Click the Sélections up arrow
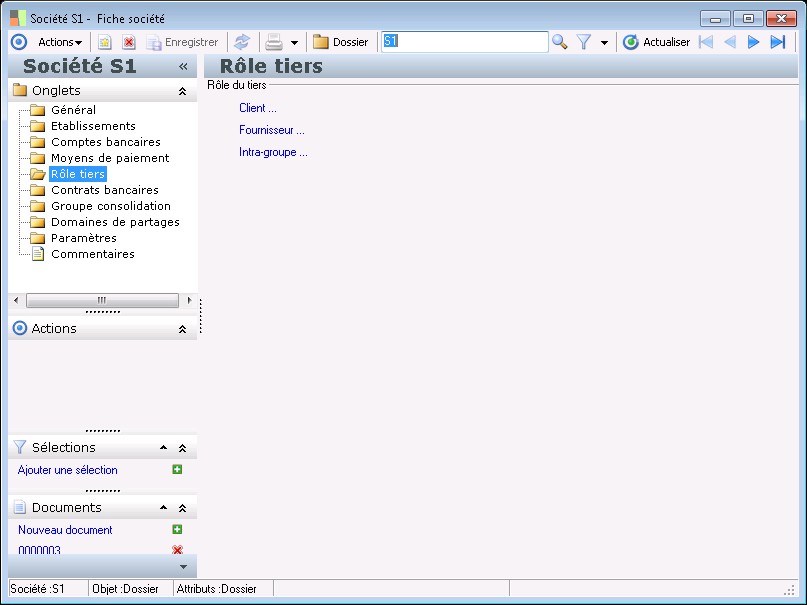 click(x=163, y=448)
